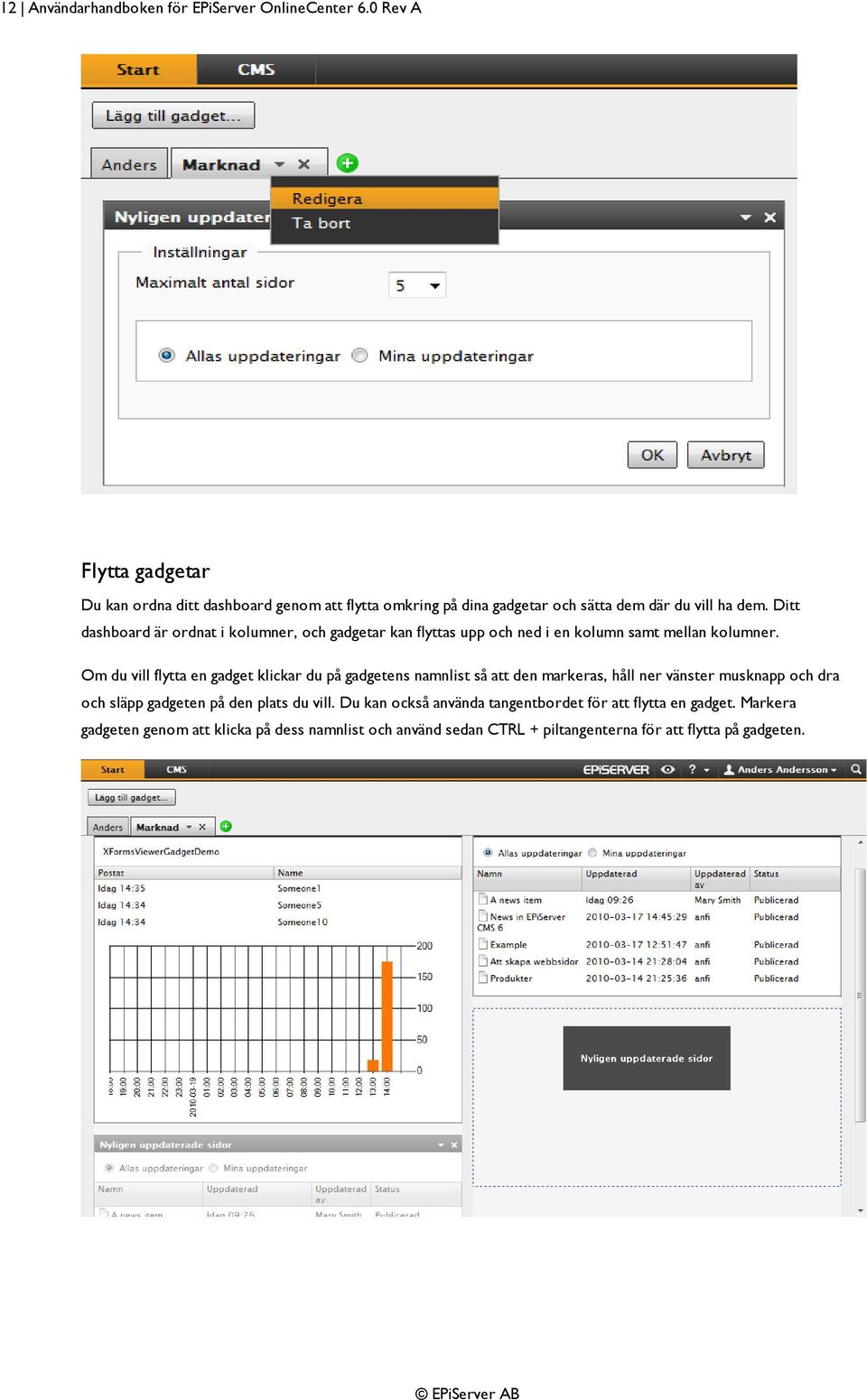Image resolution: width=867 pixels, height=1400 pixels.
Task: Click page icon beside Example
Action: [482, 944]
